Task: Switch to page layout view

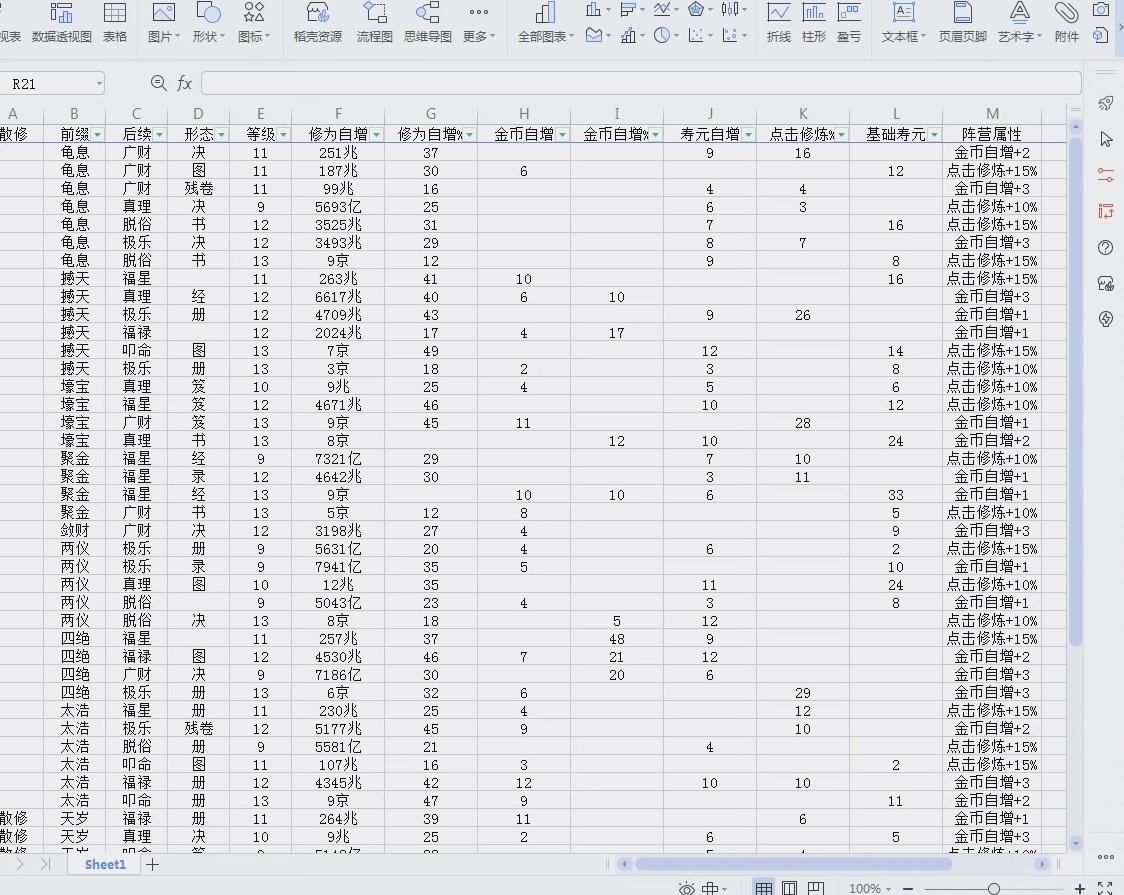Action: [x=789, y=889]
